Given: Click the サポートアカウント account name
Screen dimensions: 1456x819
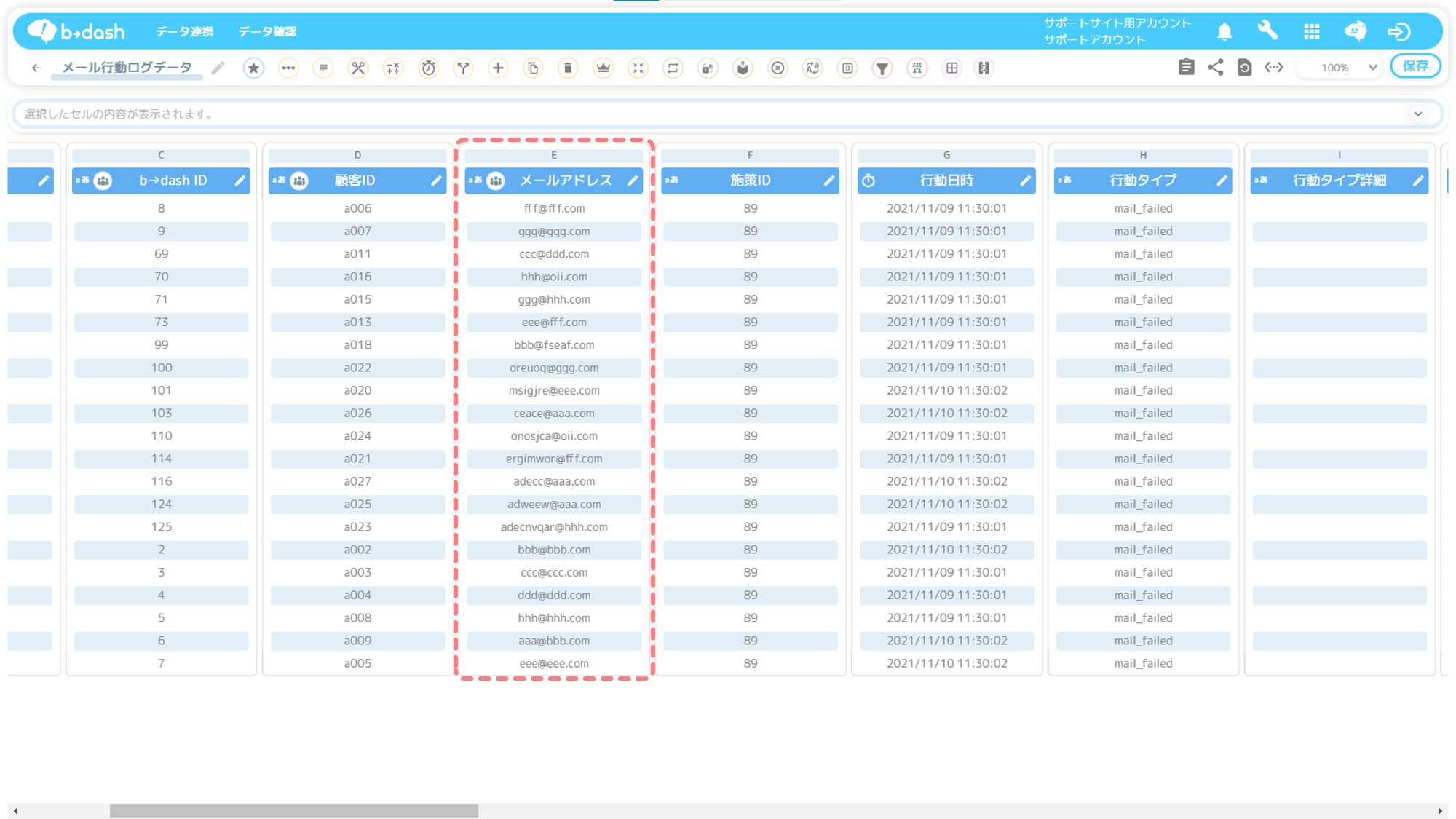Looking at the screenshot, I should click(x=1095, y=40).
